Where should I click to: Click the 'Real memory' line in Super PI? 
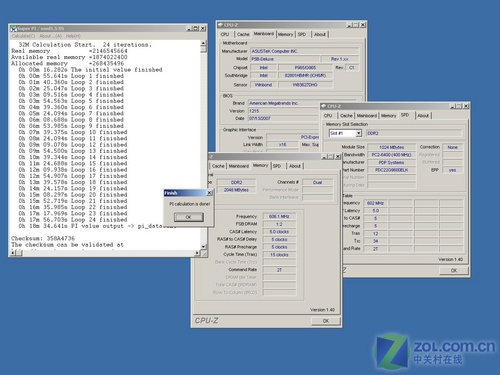click(x=69, y=51)
